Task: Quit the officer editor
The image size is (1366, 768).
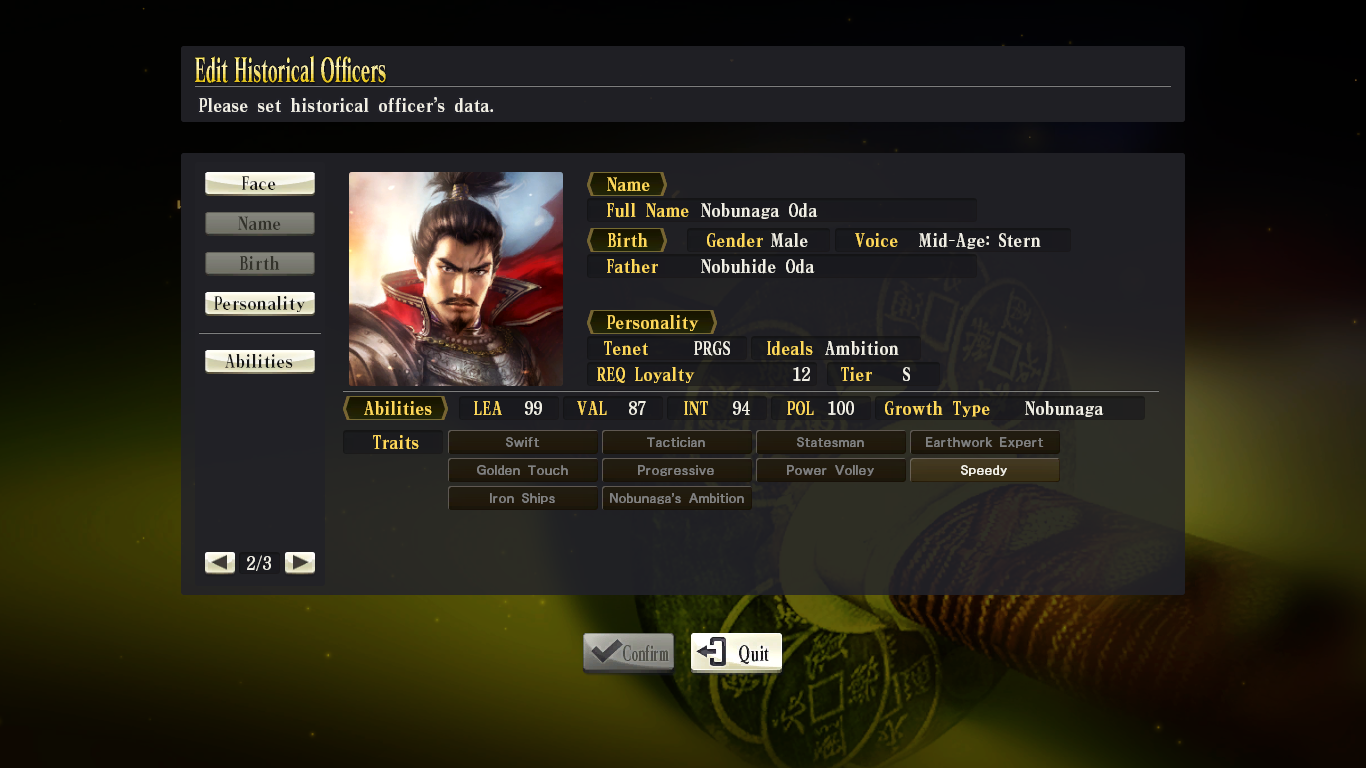Action: click(x=736, y=653)
